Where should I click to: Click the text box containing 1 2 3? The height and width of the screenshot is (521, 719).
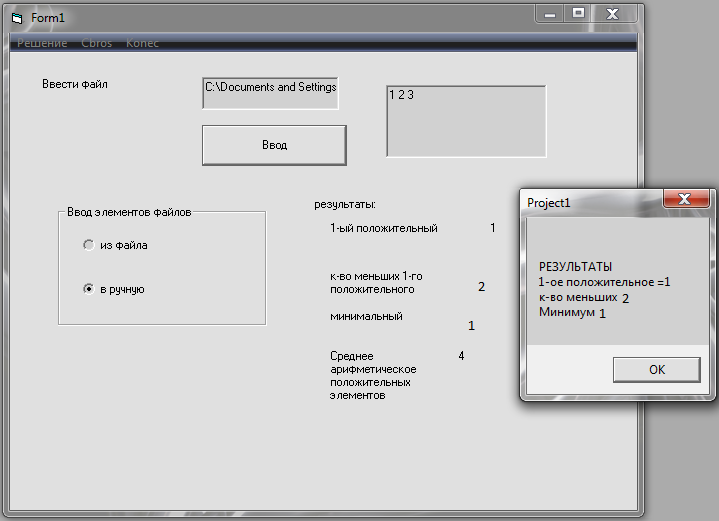pyautogui.click(x=466, y=122)
